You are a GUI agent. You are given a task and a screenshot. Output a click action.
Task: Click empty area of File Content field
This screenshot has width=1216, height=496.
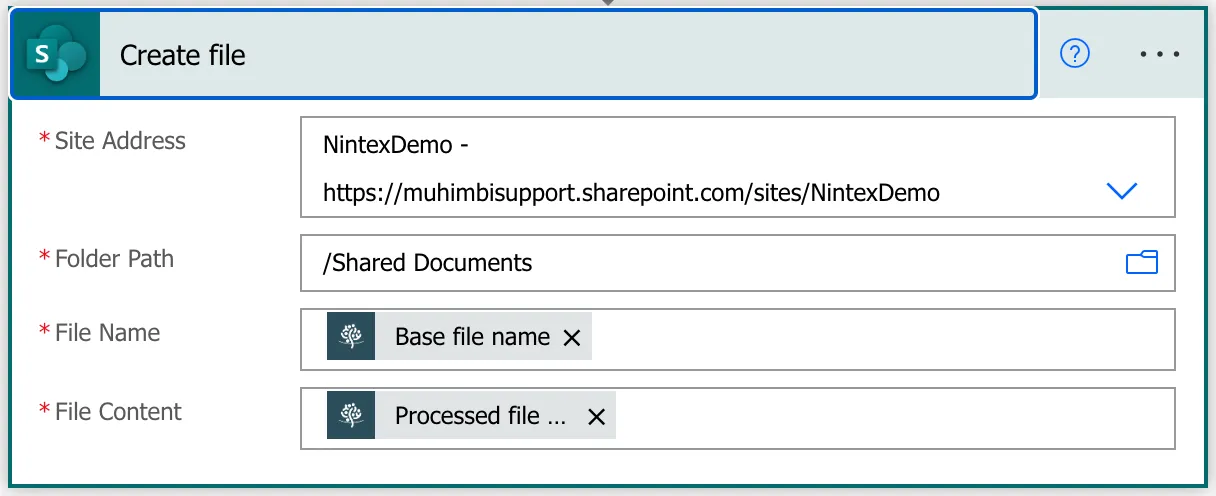[893, 418]
